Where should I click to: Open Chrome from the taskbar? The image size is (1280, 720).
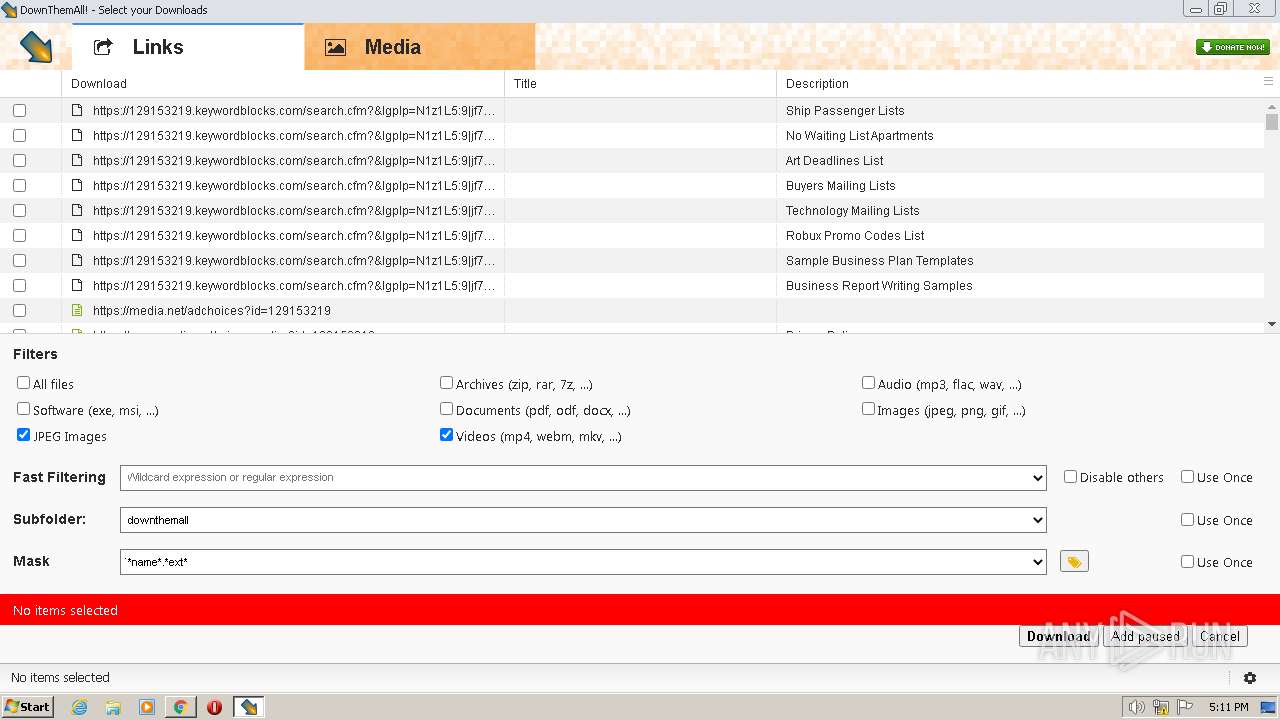[x=181, y=707]
